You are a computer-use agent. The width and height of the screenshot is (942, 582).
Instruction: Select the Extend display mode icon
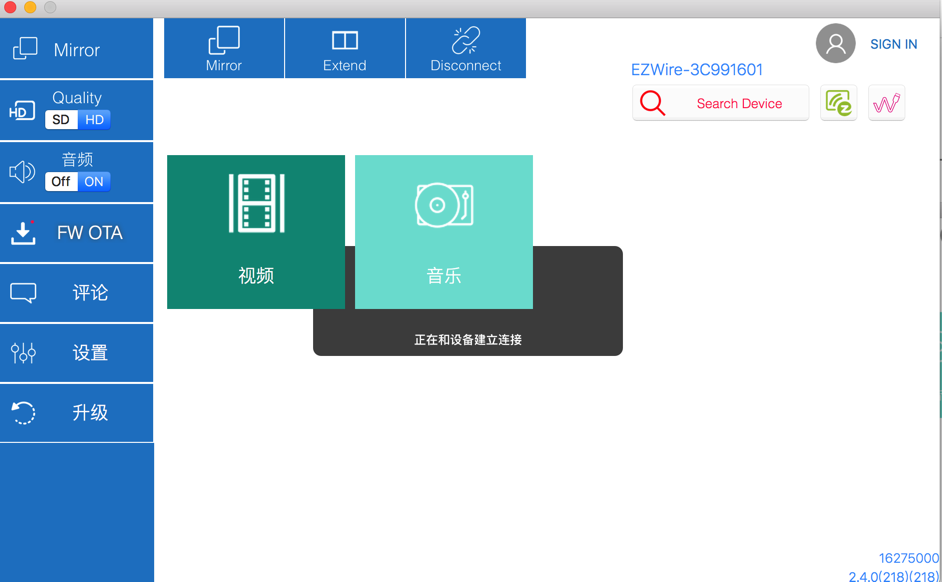point(345,40)
